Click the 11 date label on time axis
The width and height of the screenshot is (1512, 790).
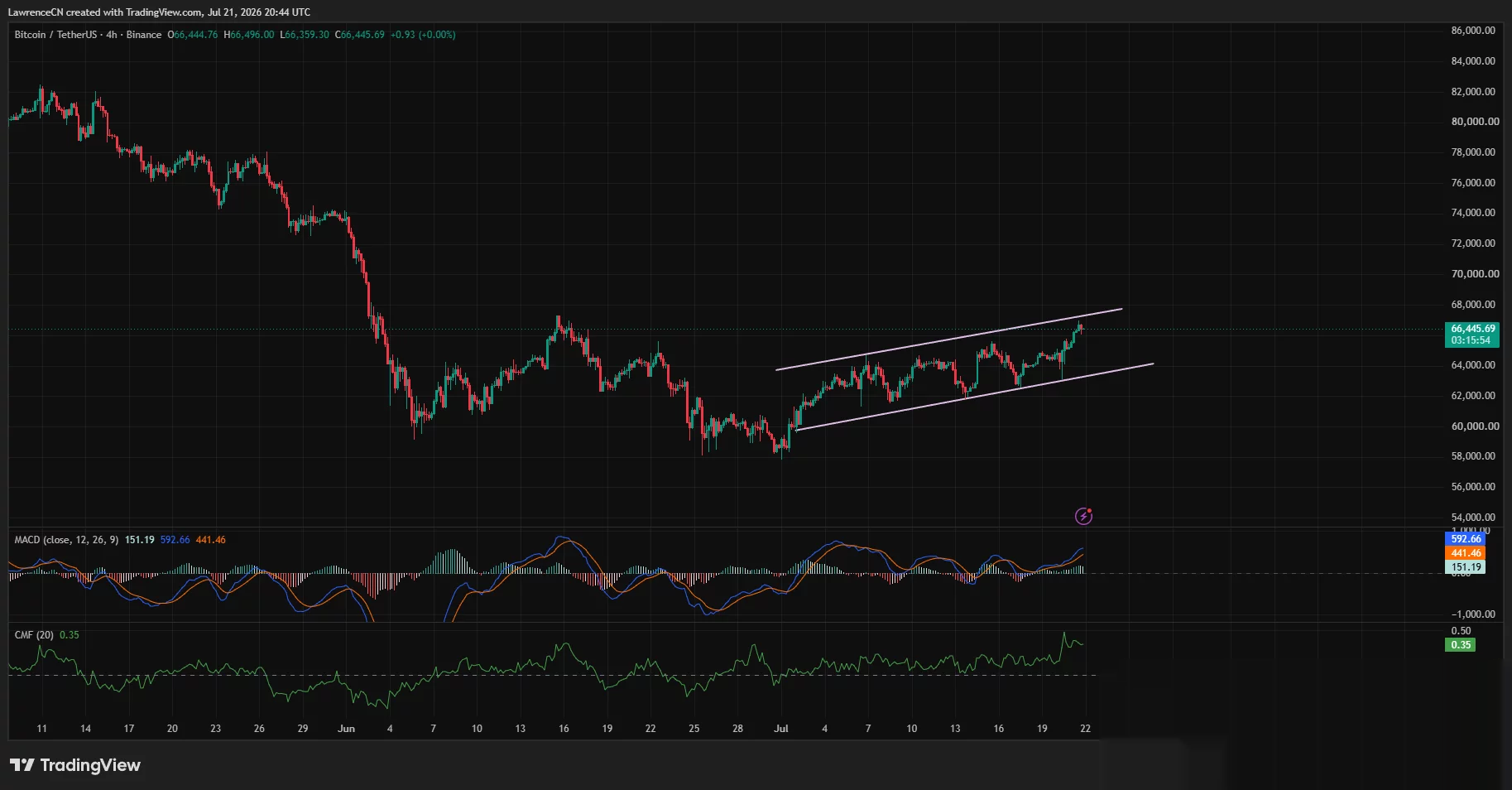42,729
